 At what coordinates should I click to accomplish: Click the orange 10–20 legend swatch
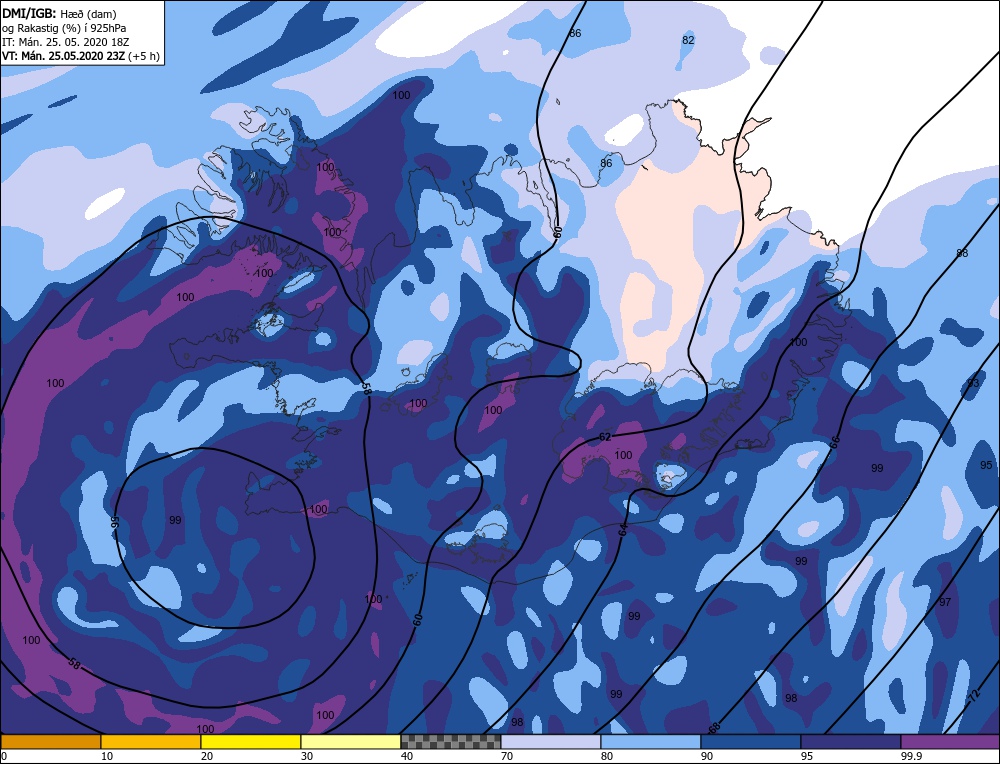(x=151, y=741)
